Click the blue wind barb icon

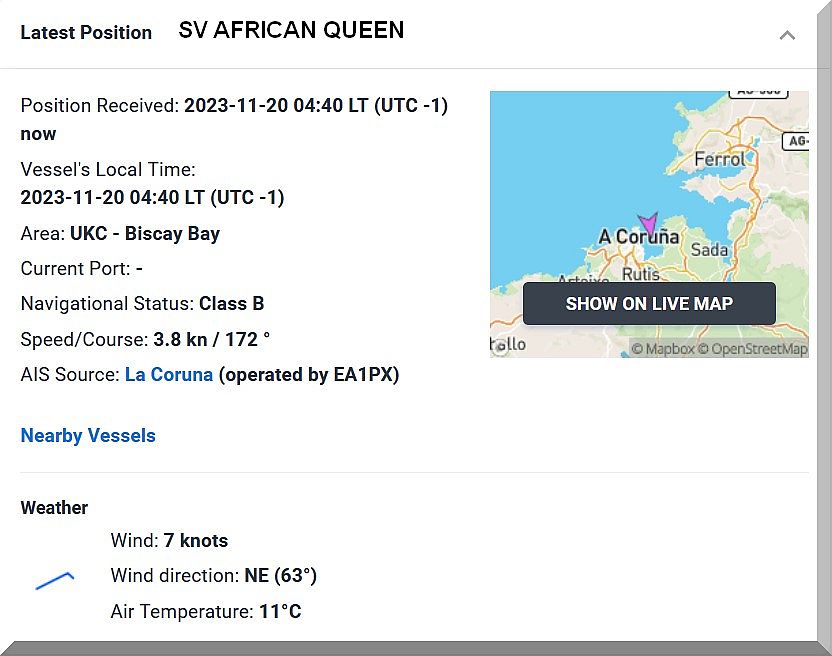point(55,579)
